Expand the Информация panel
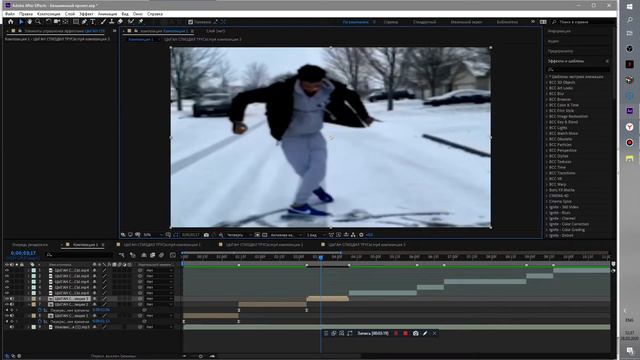Screen dimensions: 640x360 [559, 31]
